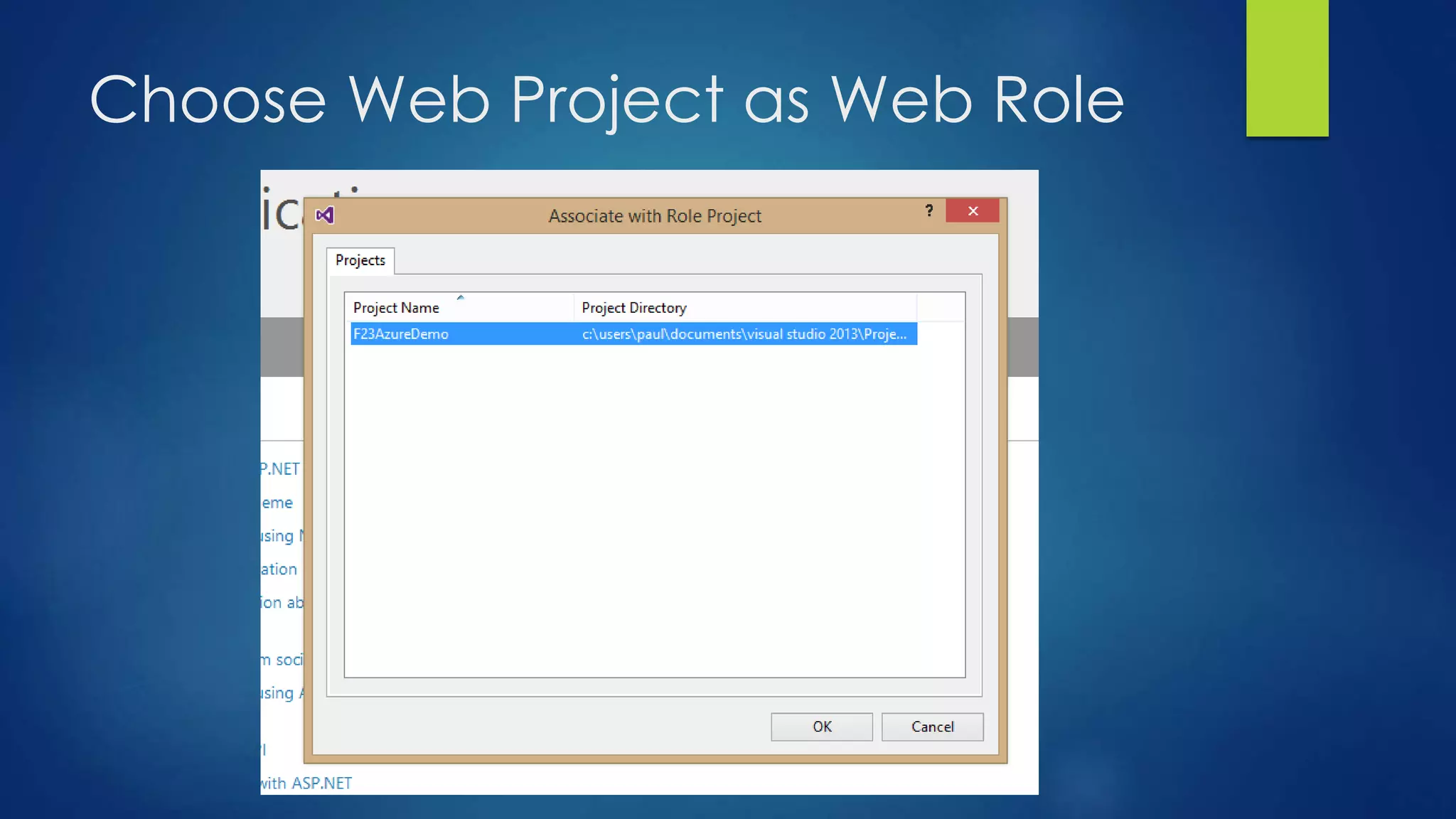Image resolution: width=1456 pixels, height=819 pixels.
Task: Click the sort arrow above Project Name
Action: (460, 297)
